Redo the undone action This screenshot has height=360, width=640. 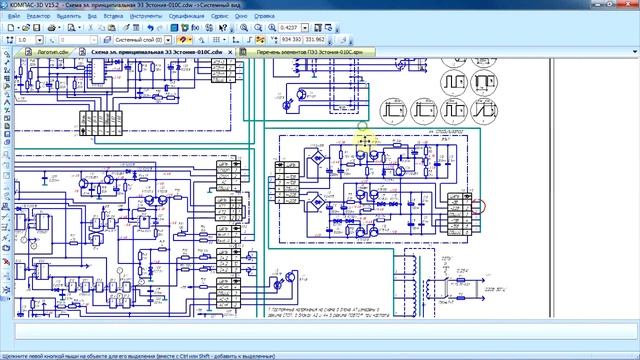[x=160, y=28]
